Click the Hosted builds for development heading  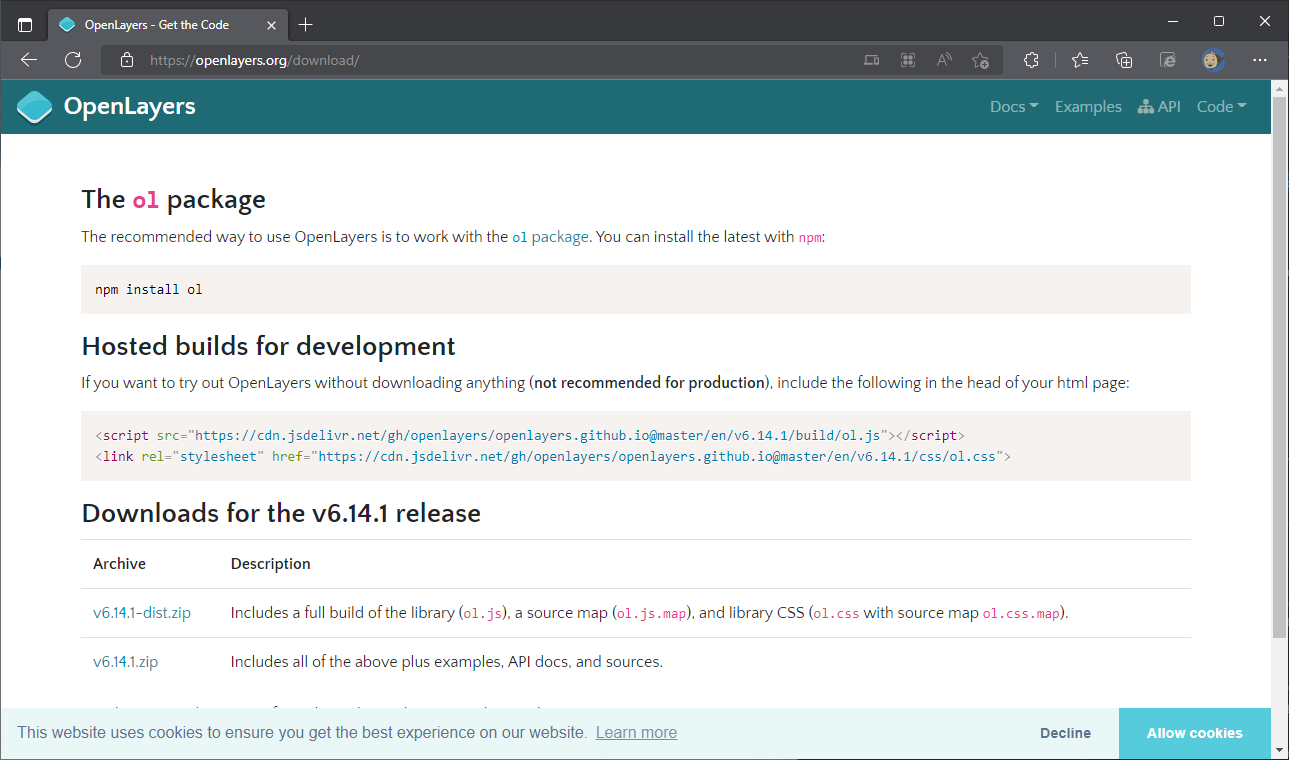point(268,346)
